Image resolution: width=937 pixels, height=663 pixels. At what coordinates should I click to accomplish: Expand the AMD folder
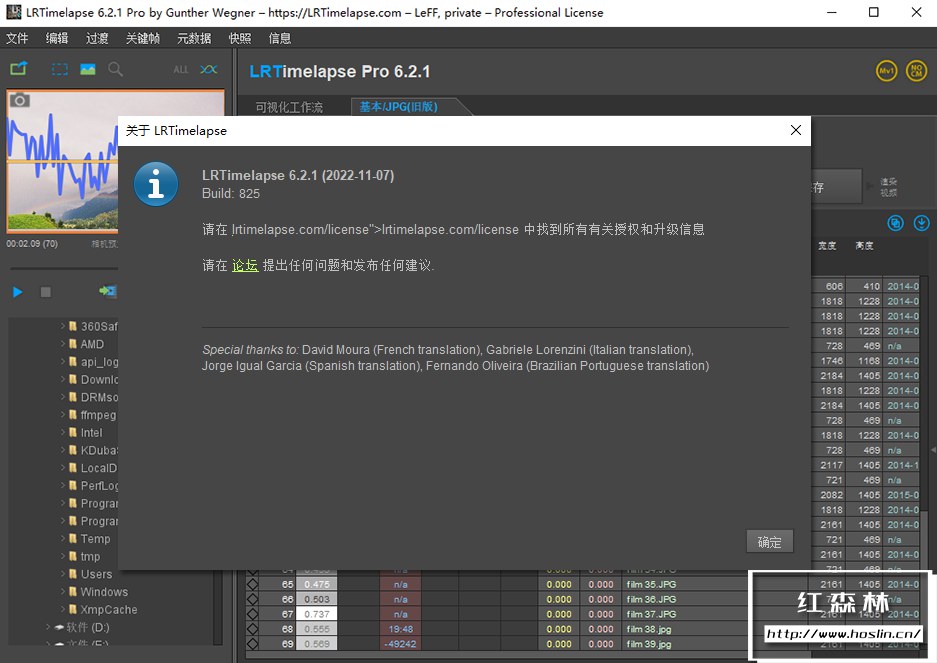pos(62,344)
